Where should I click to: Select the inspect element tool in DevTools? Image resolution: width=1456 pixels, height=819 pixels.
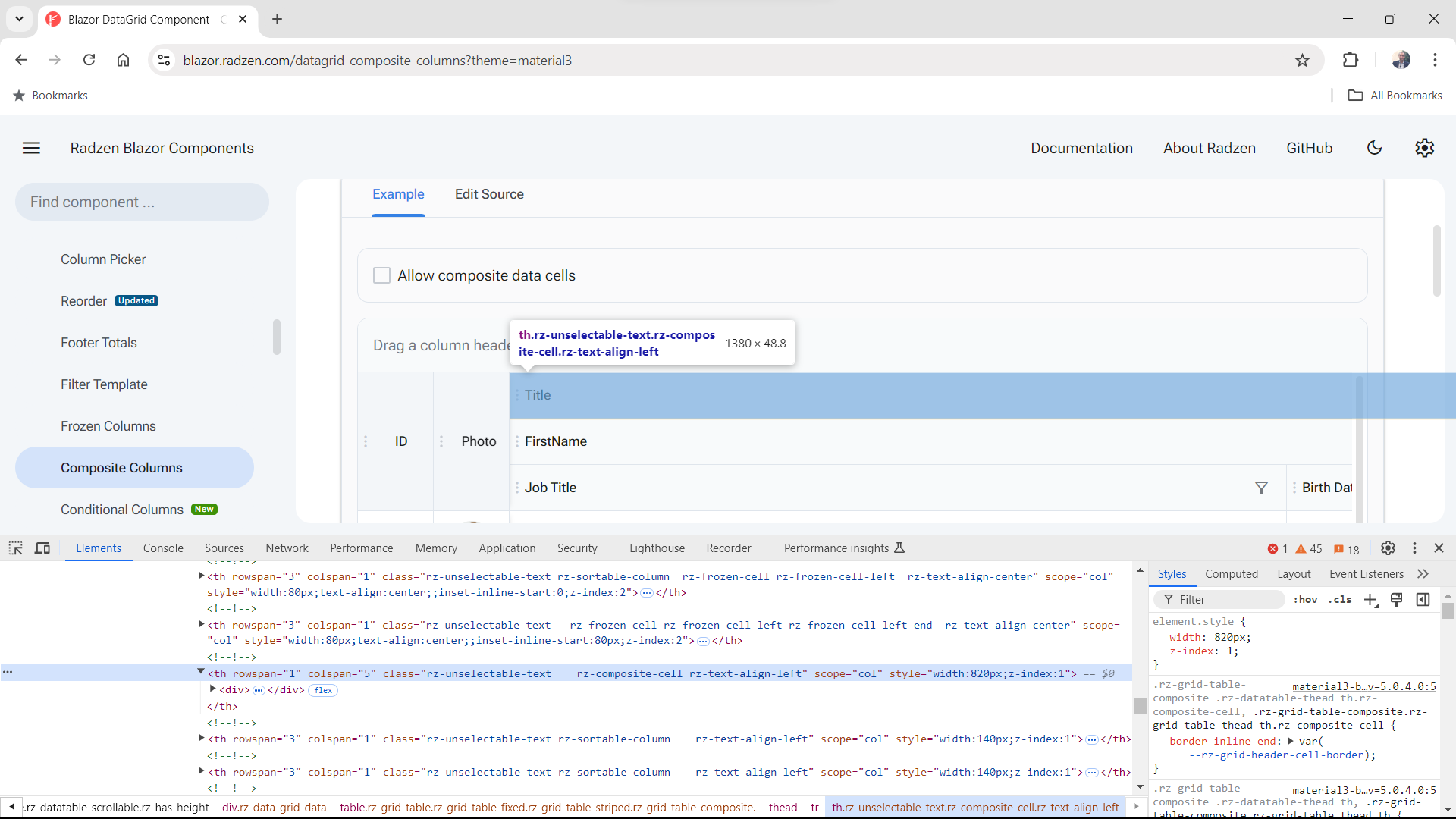coord(15,548)
